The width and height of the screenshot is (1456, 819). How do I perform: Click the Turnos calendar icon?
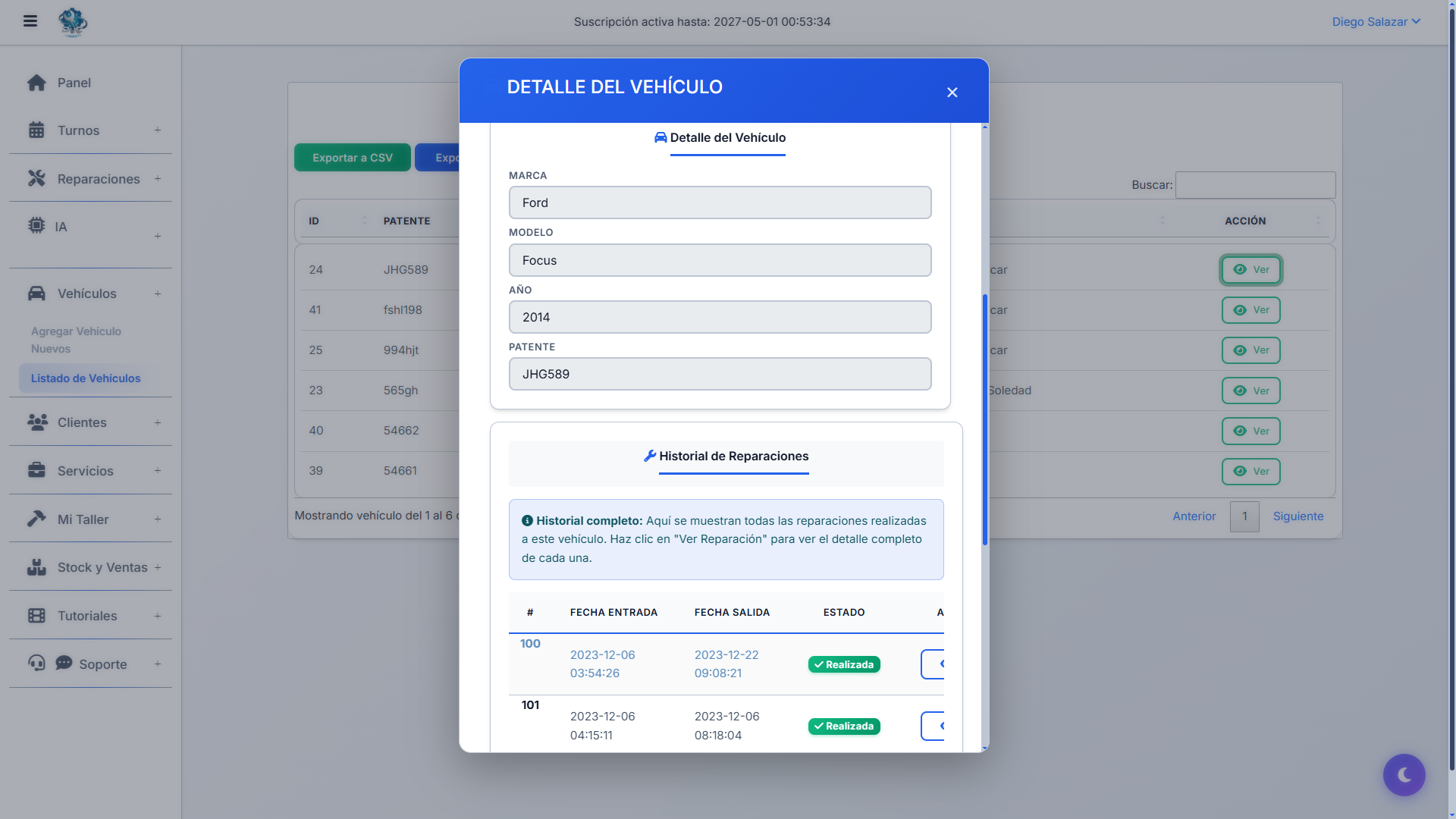click(x=36, y=130)
